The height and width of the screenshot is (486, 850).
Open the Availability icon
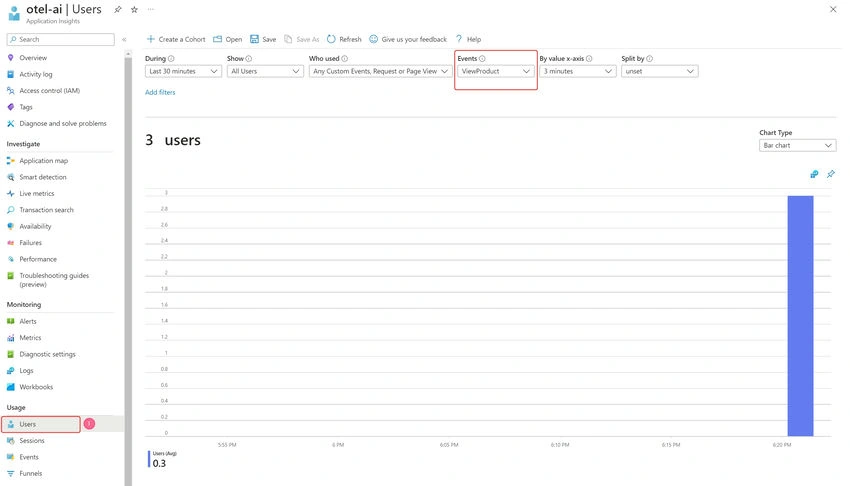point(10,226)
